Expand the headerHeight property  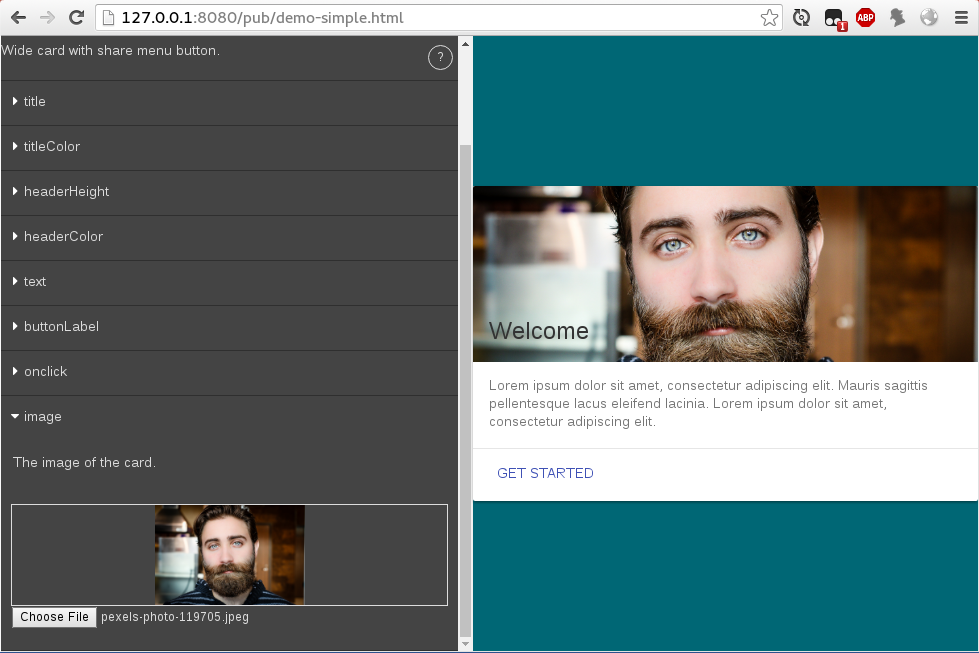(x=229, y=192)
